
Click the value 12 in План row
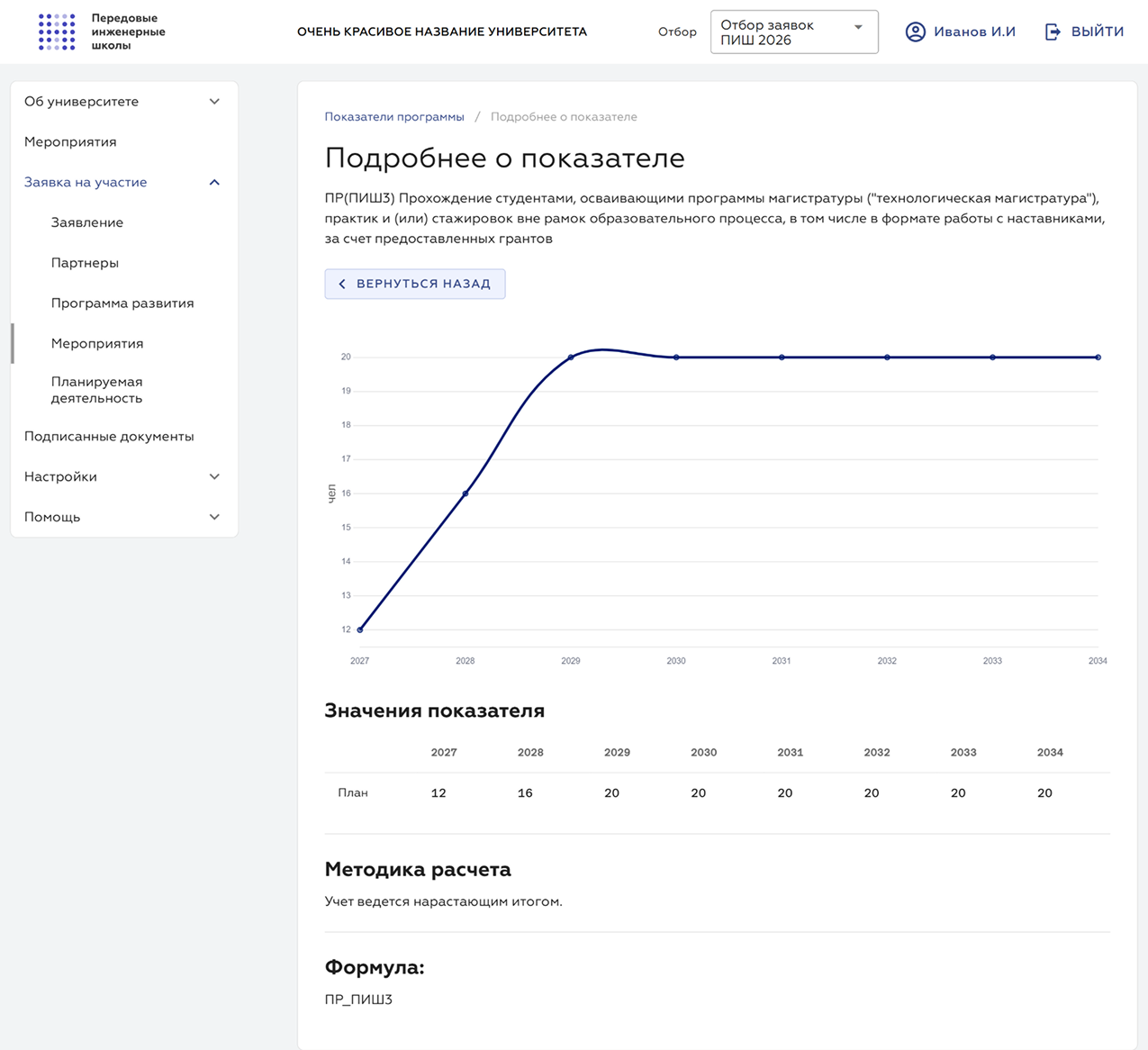pos(438,793)
